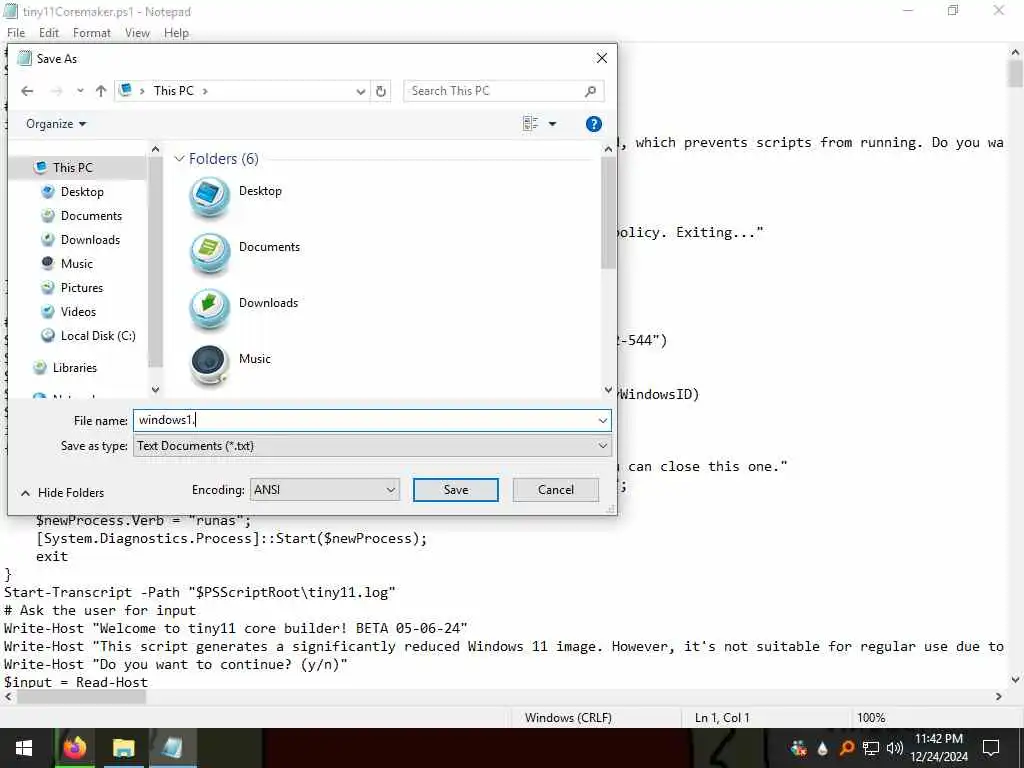
Task: Select Videos in the navigation tree
Action: (78, 312)
